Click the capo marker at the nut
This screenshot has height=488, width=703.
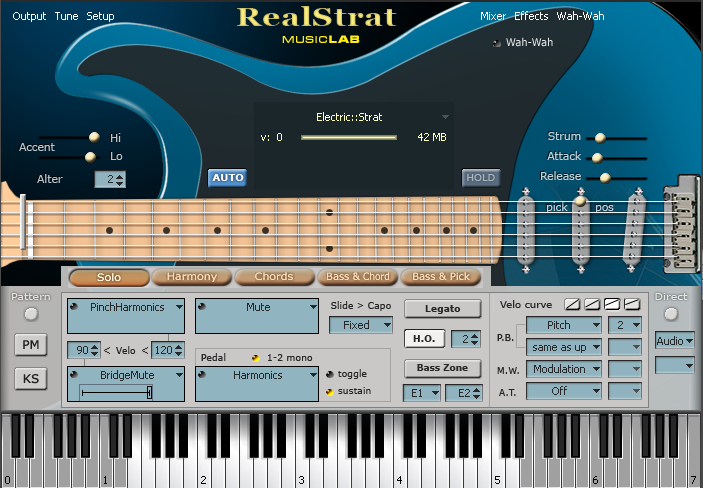click(x=23, y=222)
